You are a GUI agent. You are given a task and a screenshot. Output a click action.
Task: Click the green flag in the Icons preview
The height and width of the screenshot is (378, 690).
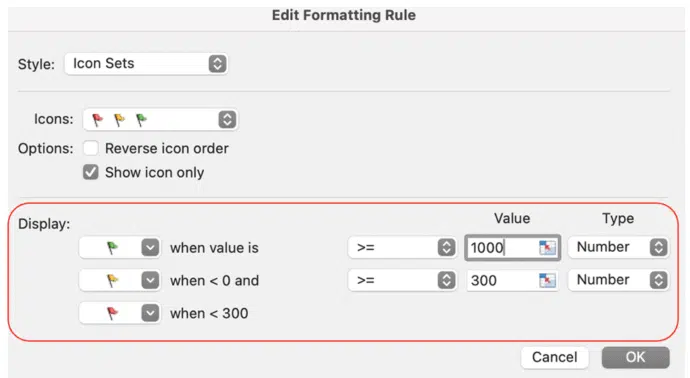(141, 119)
